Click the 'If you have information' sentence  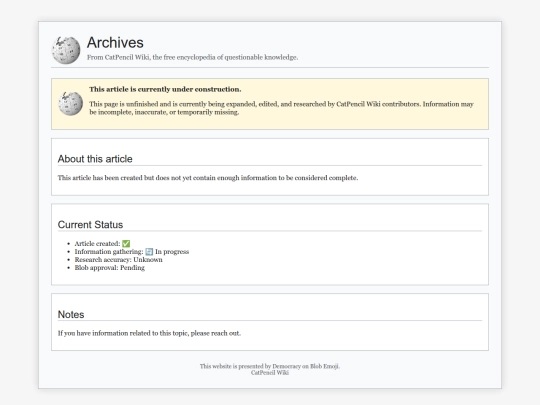(x=149, y=333)
